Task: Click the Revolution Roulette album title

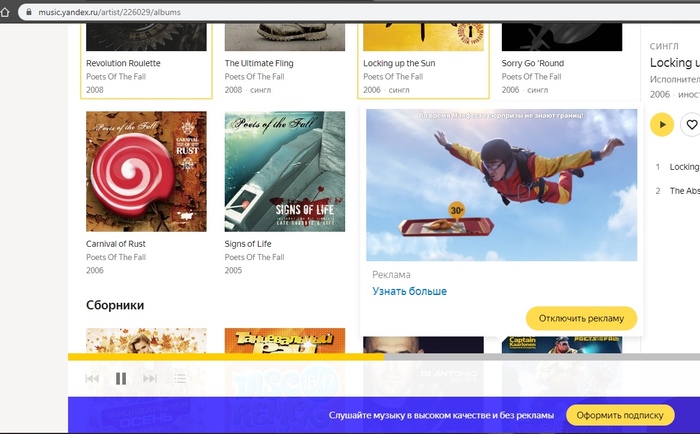Action: point(123,63)
